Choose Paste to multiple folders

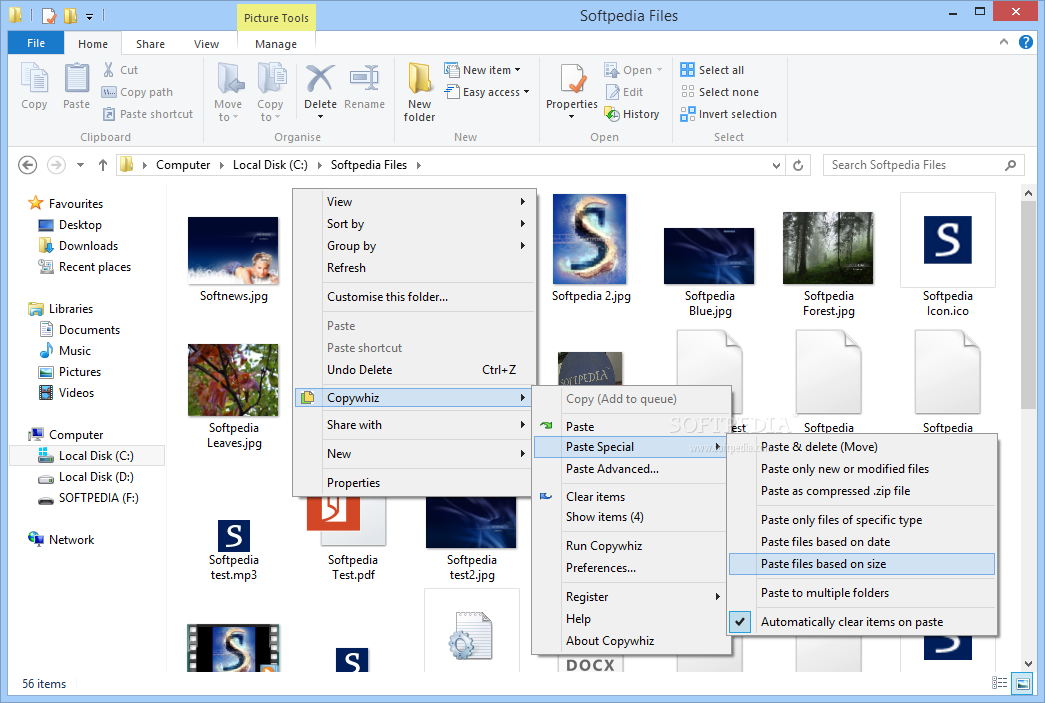click(x=863, y=593)
